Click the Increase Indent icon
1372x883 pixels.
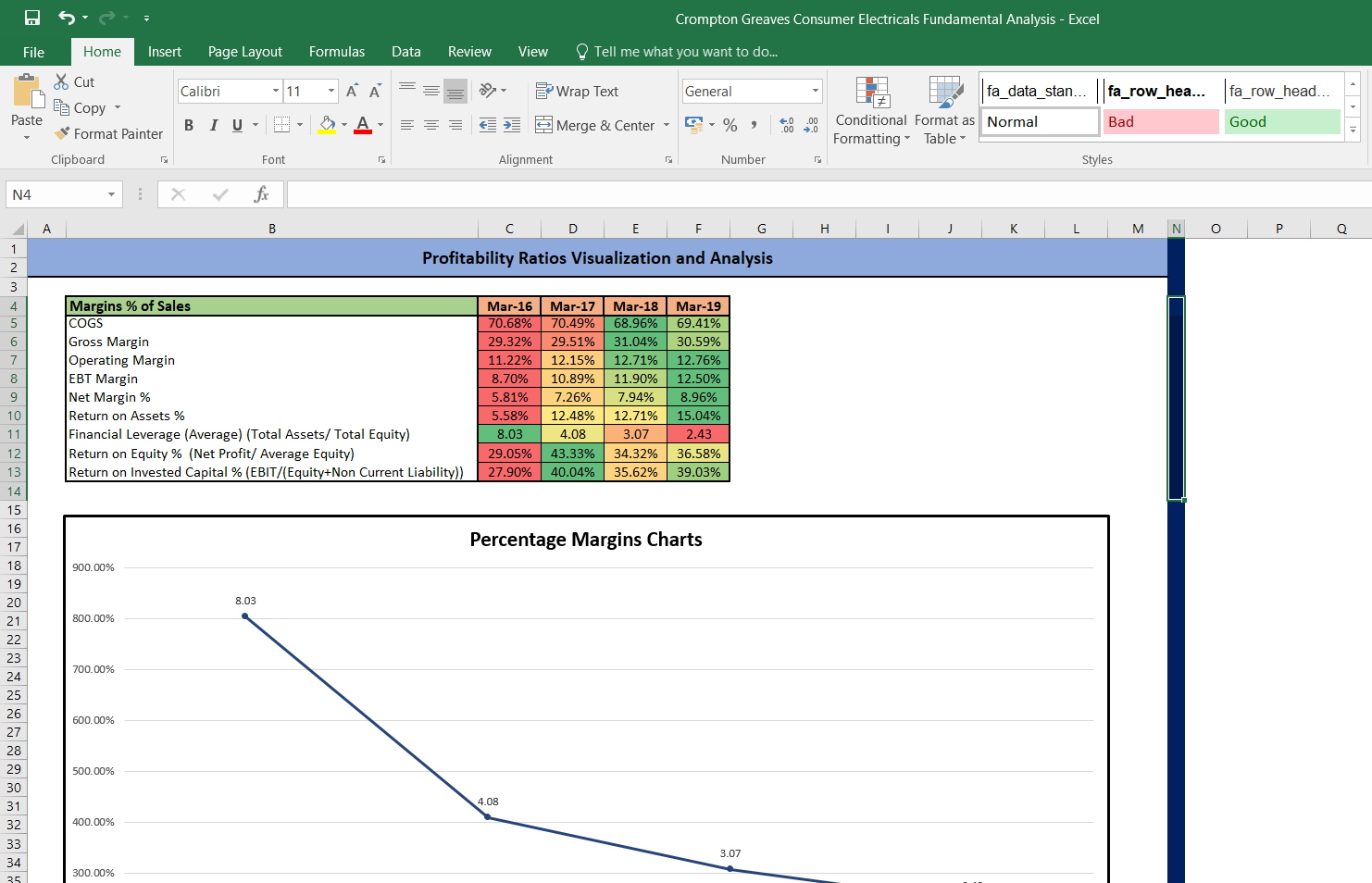click(512, 125)
